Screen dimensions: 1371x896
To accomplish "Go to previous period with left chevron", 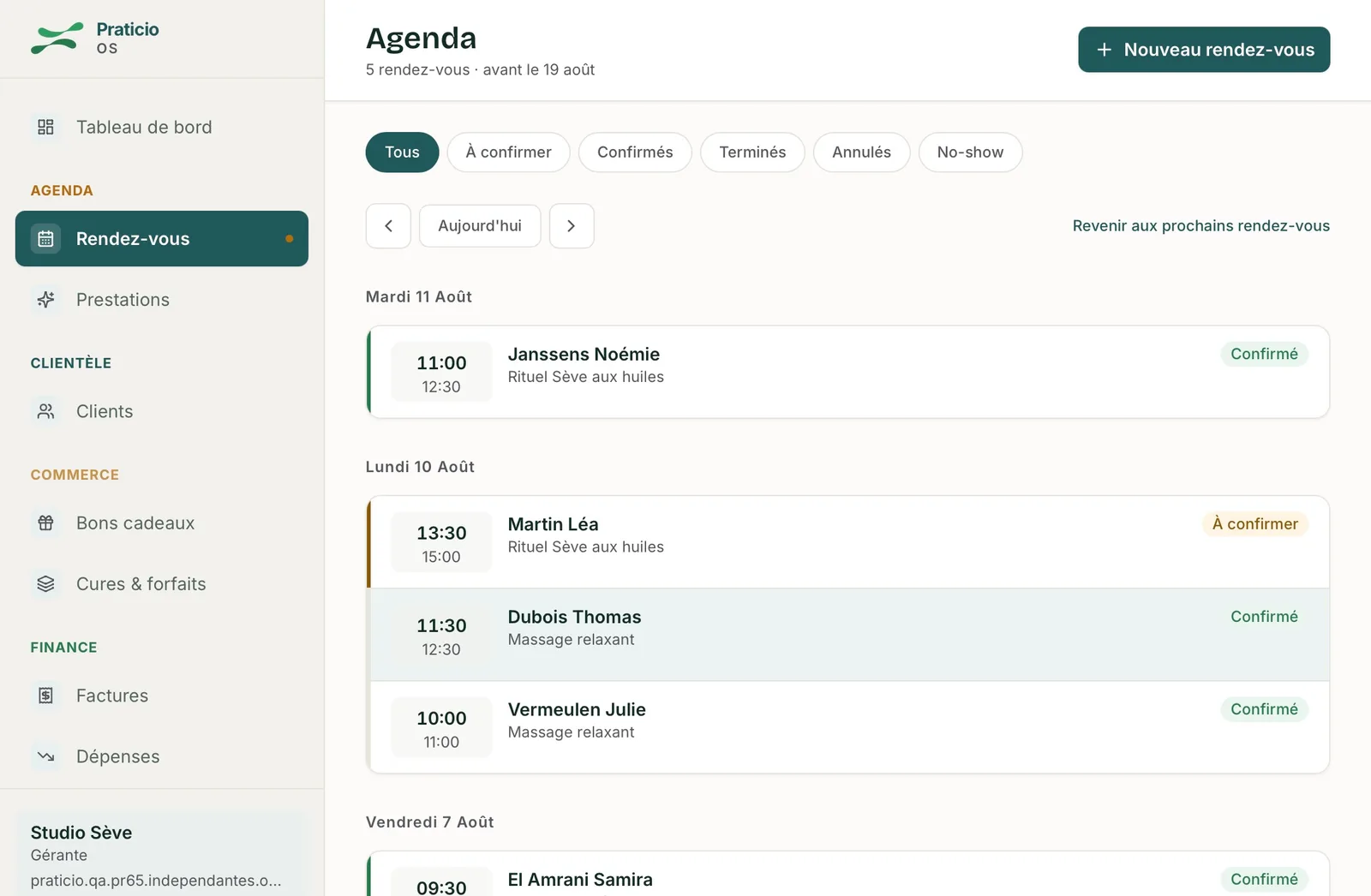I will (388, 226).
